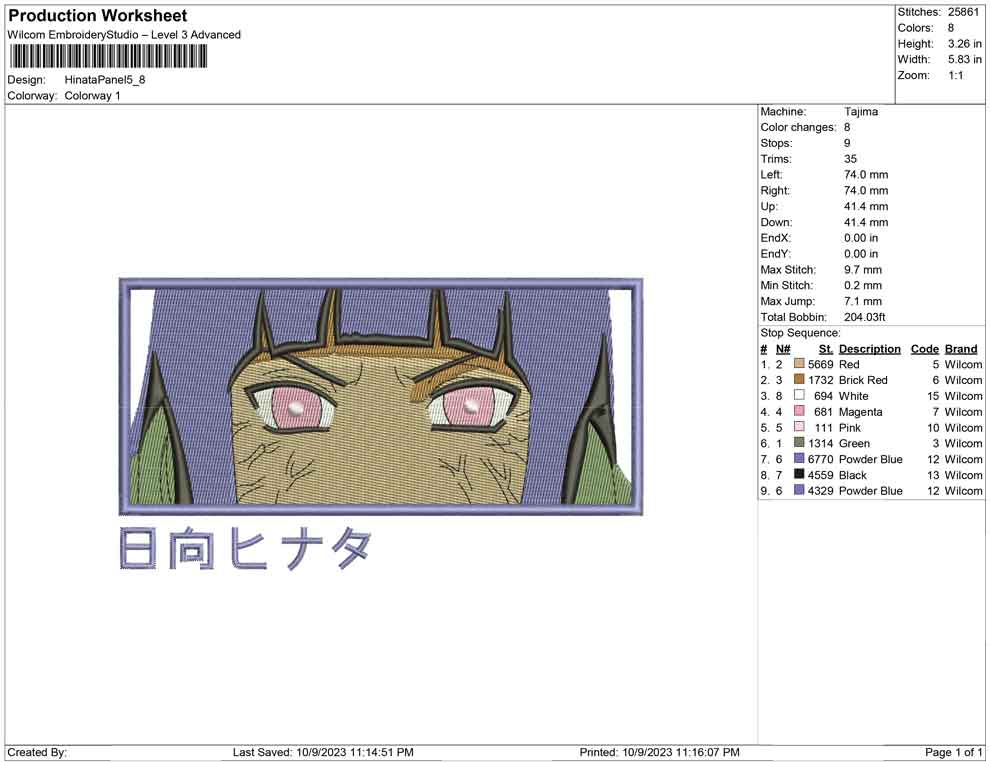Image resolution: width=990 pixels, height=762 pixels.
Task: Click the min stitch value '0.2 mm'
Action: [863, 285]
